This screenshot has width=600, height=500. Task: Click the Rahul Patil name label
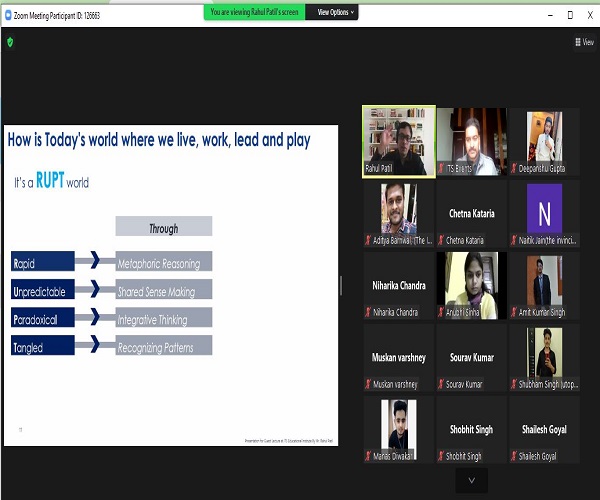(378, 168)
